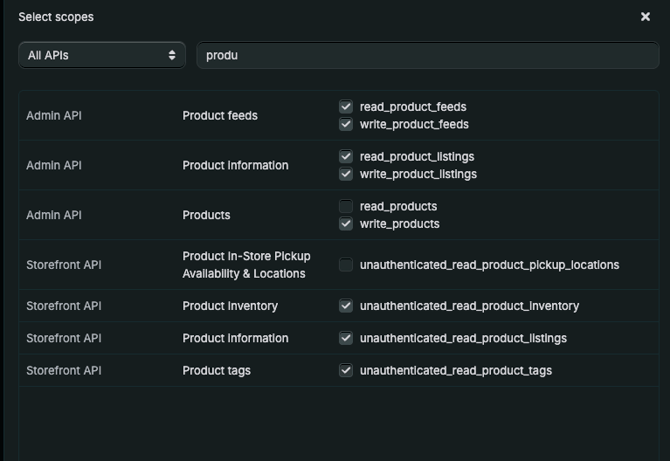The width and height of the screenshot is (670, 461).
Task: Click the 'Product feeds' category label
Action: point(220,116)
